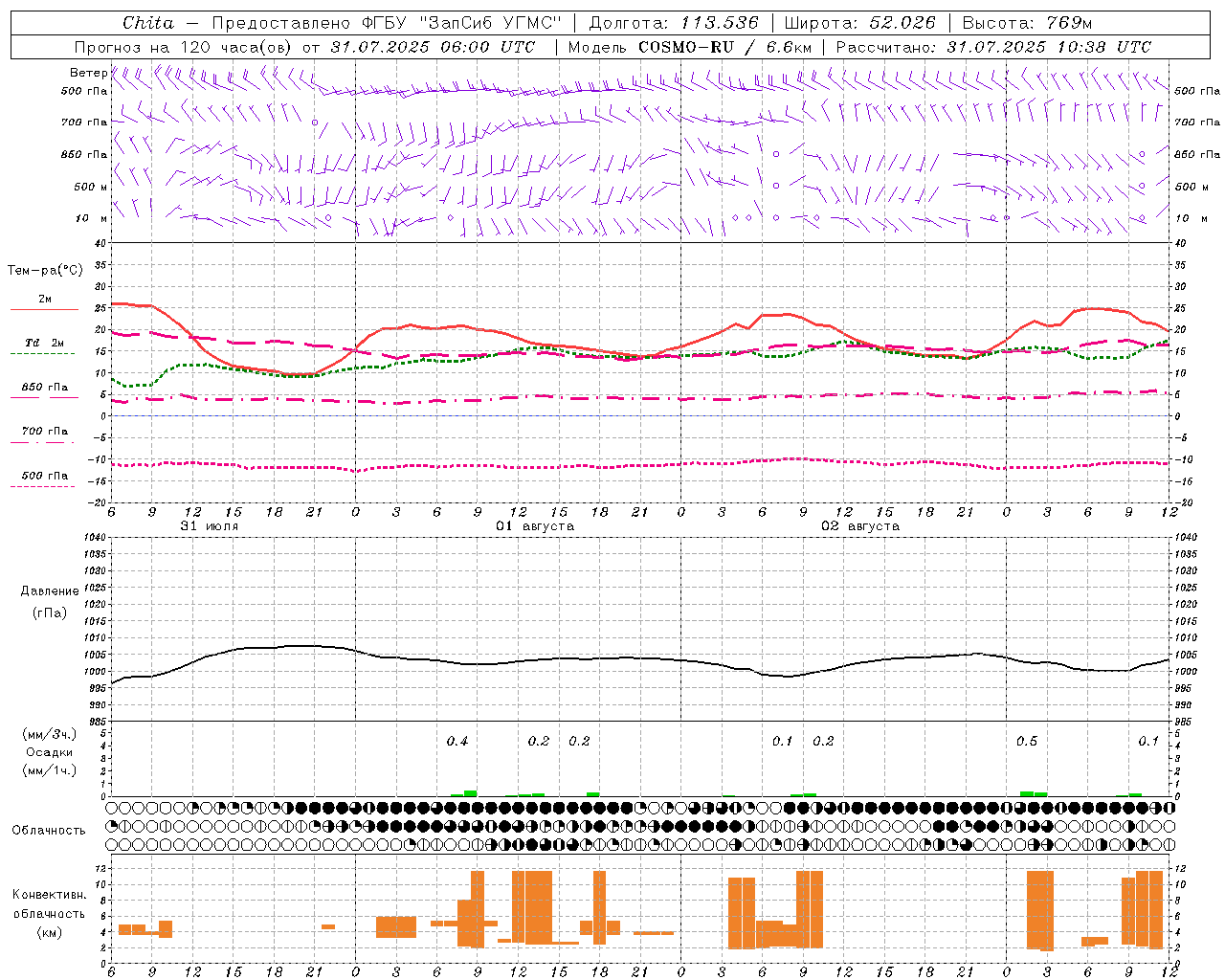Click the "700 гПа" temperature legend label
1225x980 pixels.
(44, 431)
